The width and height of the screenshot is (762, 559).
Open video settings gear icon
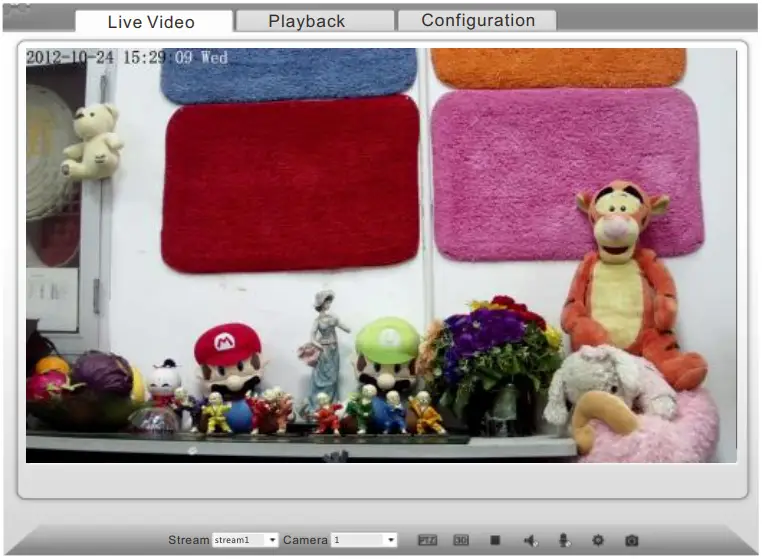[x=598, y=541]
